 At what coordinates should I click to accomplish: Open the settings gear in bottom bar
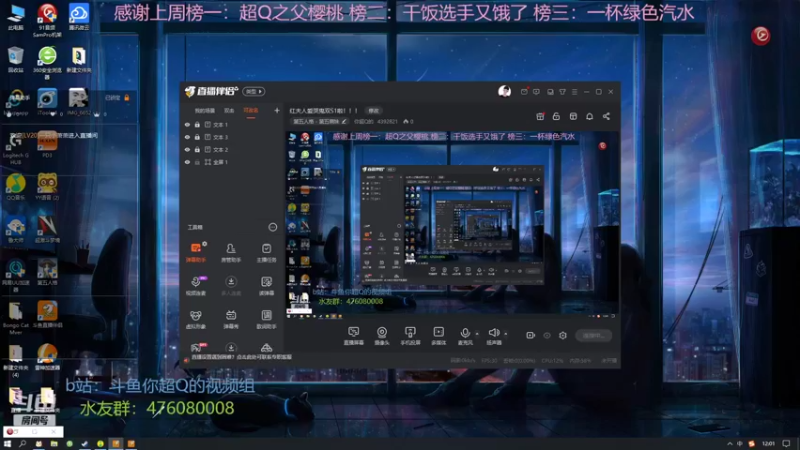[x=563, y=335]
